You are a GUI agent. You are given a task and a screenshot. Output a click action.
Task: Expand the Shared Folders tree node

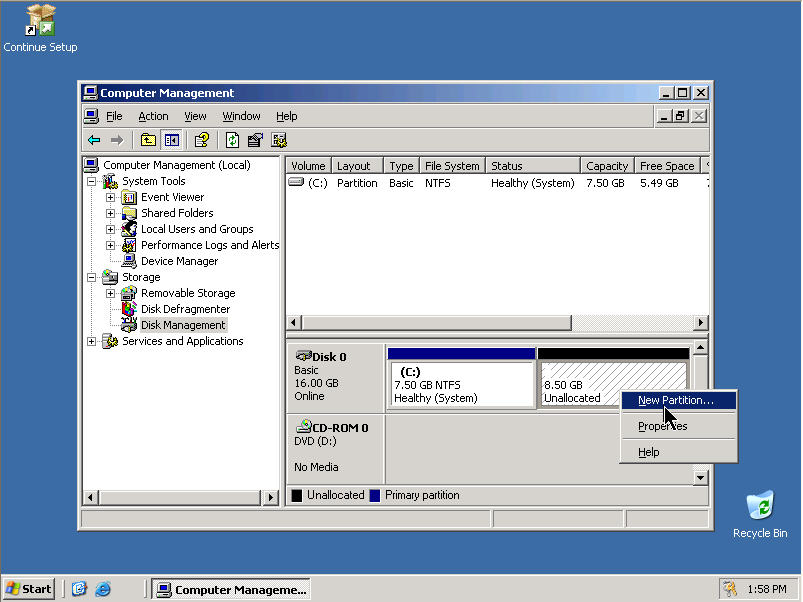click(110, 213)
